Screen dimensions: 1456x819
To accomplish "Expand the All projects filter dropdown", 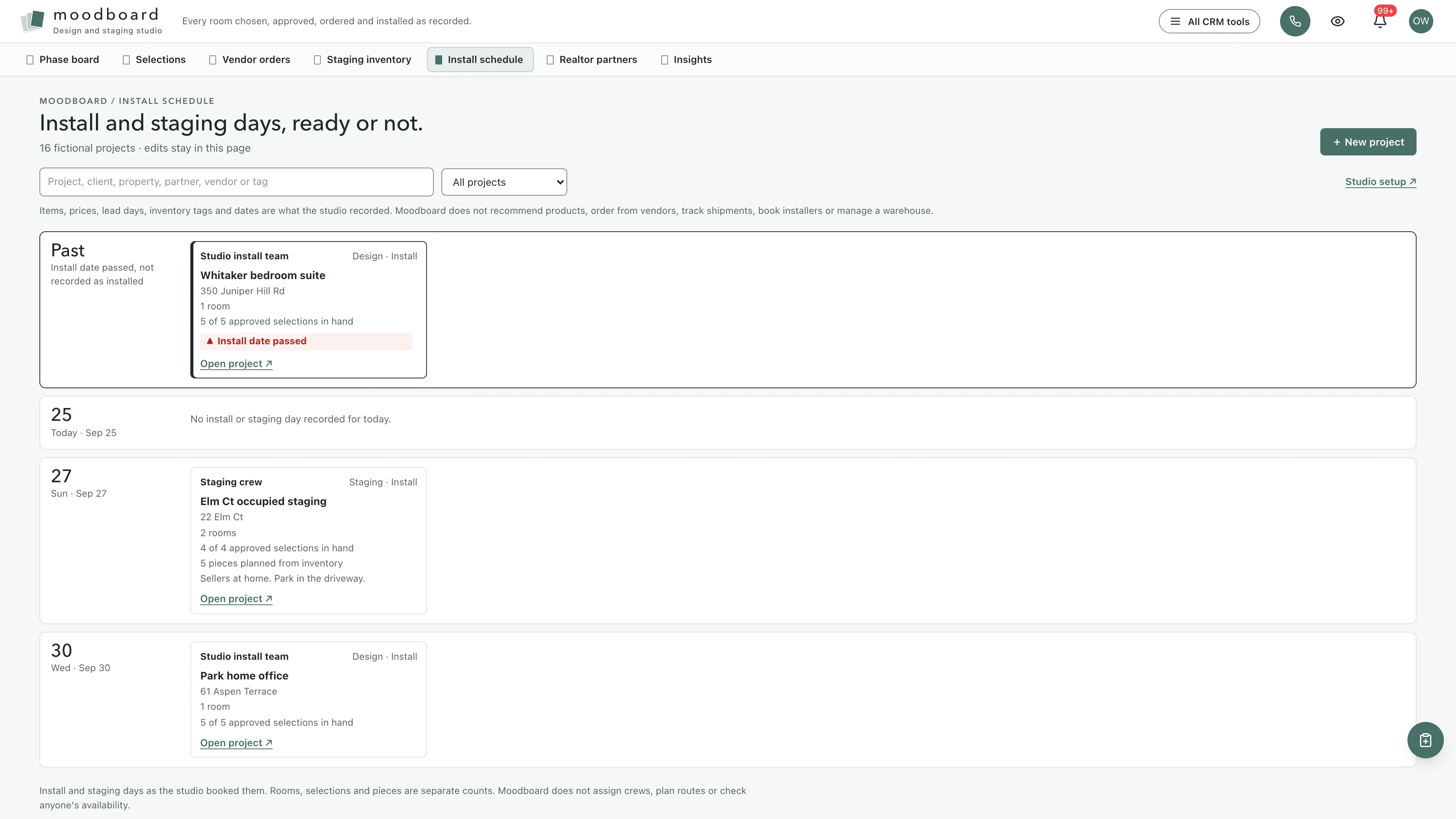I will pos(504,182).
